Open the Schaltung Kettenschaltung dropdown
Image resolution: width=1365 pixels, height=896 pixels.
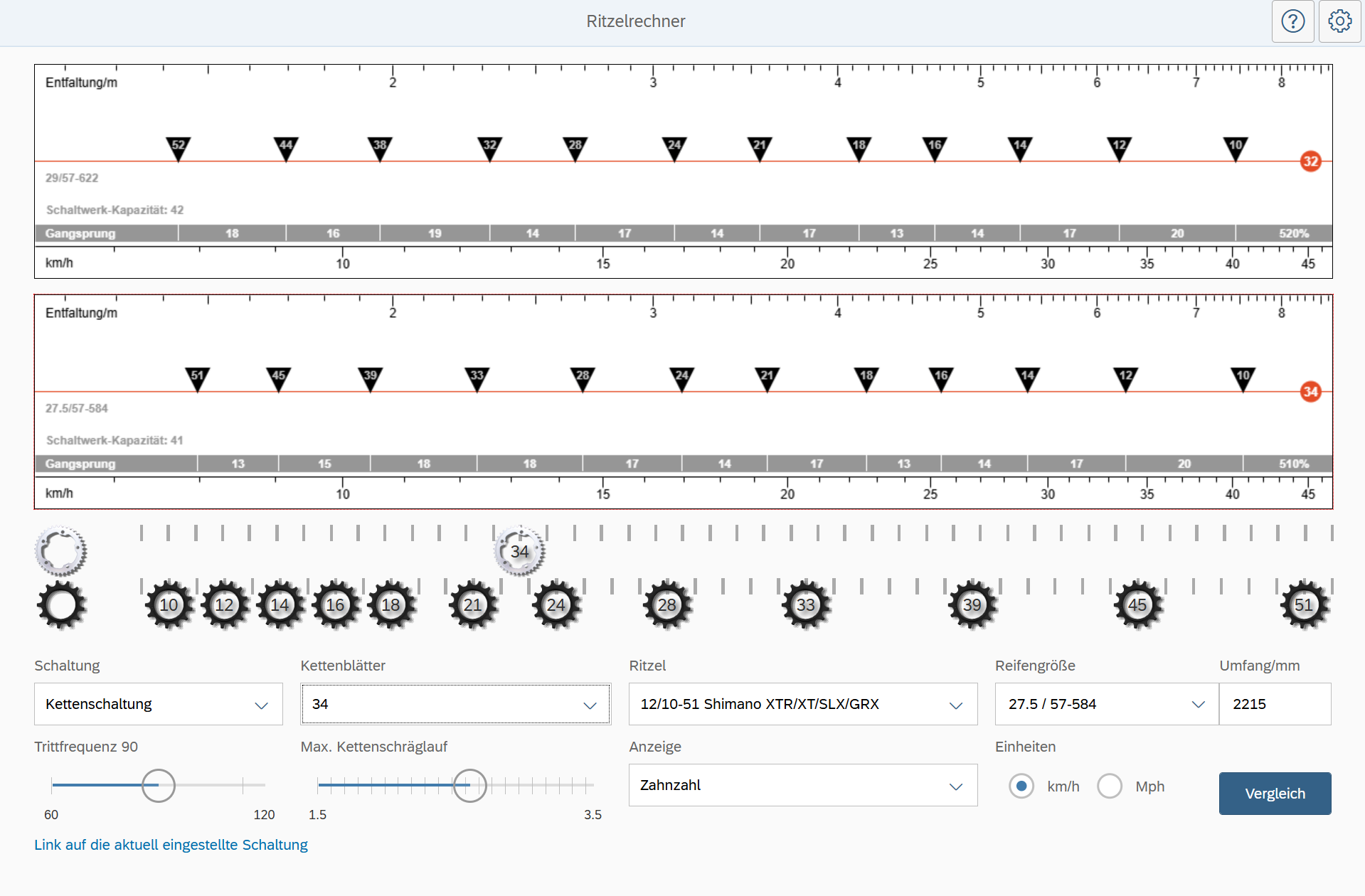158,704
